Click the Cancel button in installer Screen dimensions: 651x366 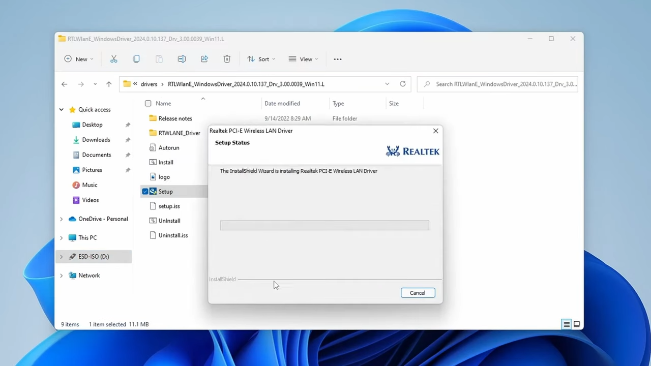click(x=418, y=293)
